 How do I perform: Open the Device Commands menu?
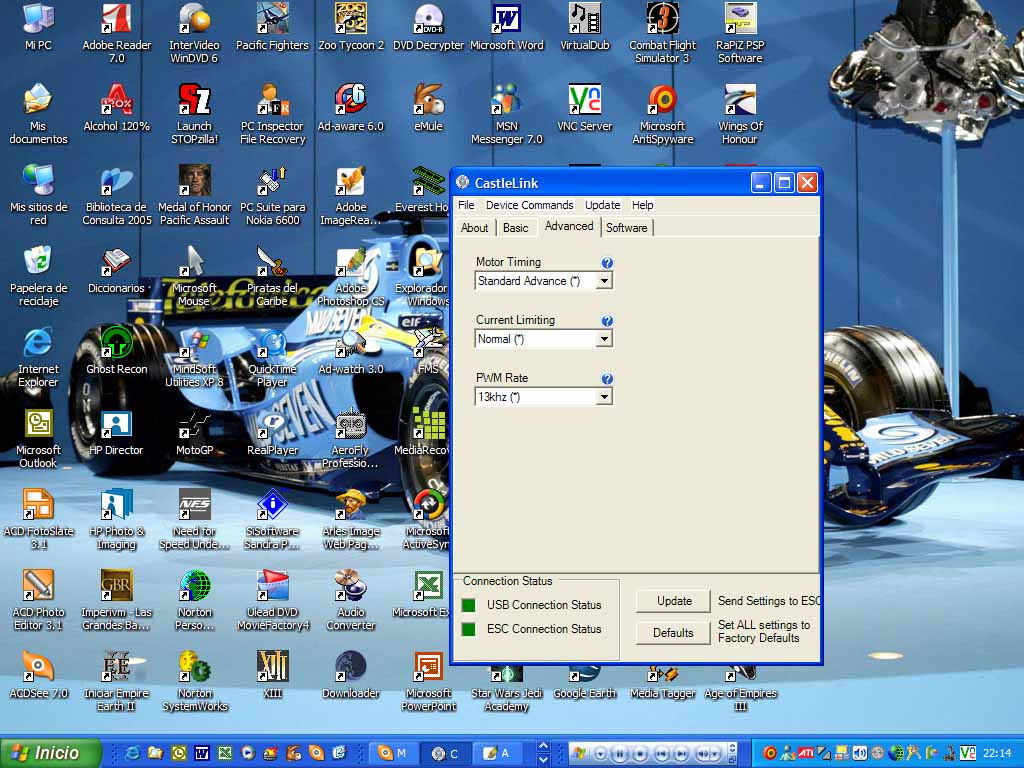coord(529,205)
